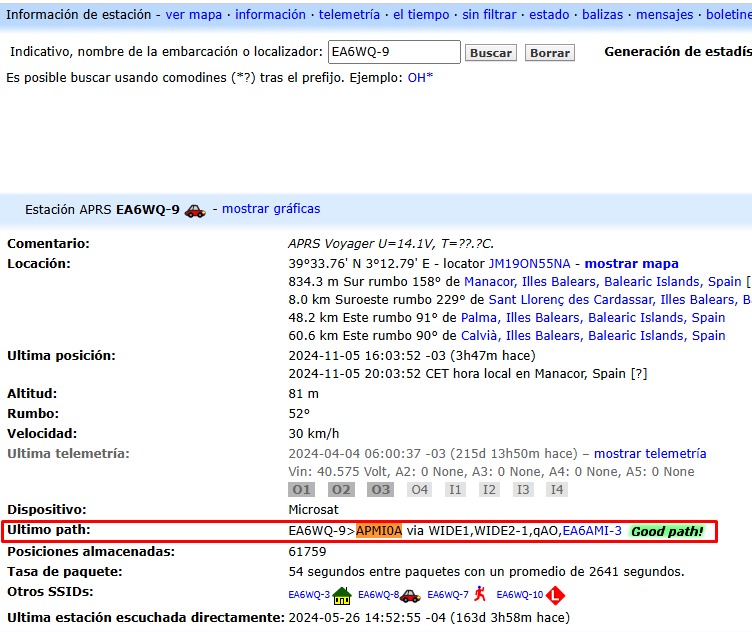Open the EA6AMI-3 igate link
The image size is (752, 632).
tap(592, 531)
